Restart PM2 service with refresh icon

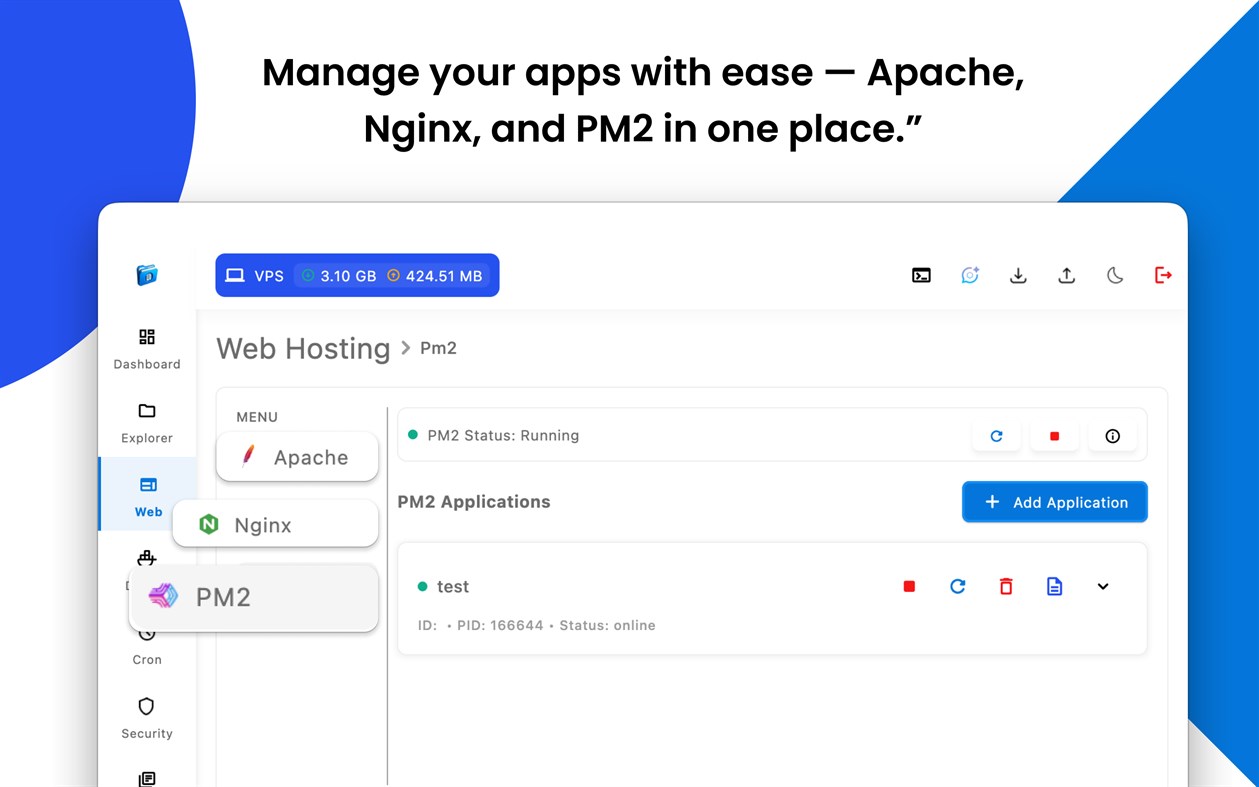tap(996, 436)
